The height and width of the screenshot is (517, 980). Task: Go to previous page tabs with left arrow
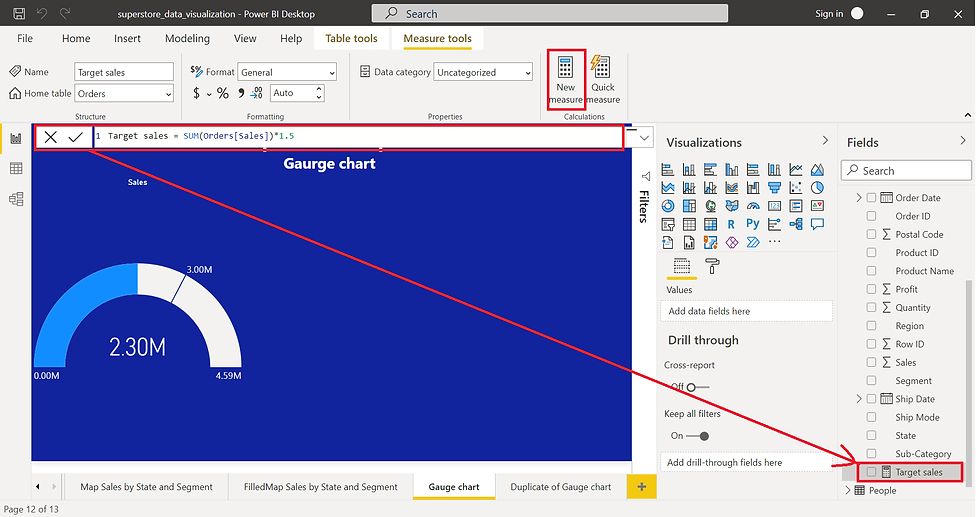(x=38, y=486)
